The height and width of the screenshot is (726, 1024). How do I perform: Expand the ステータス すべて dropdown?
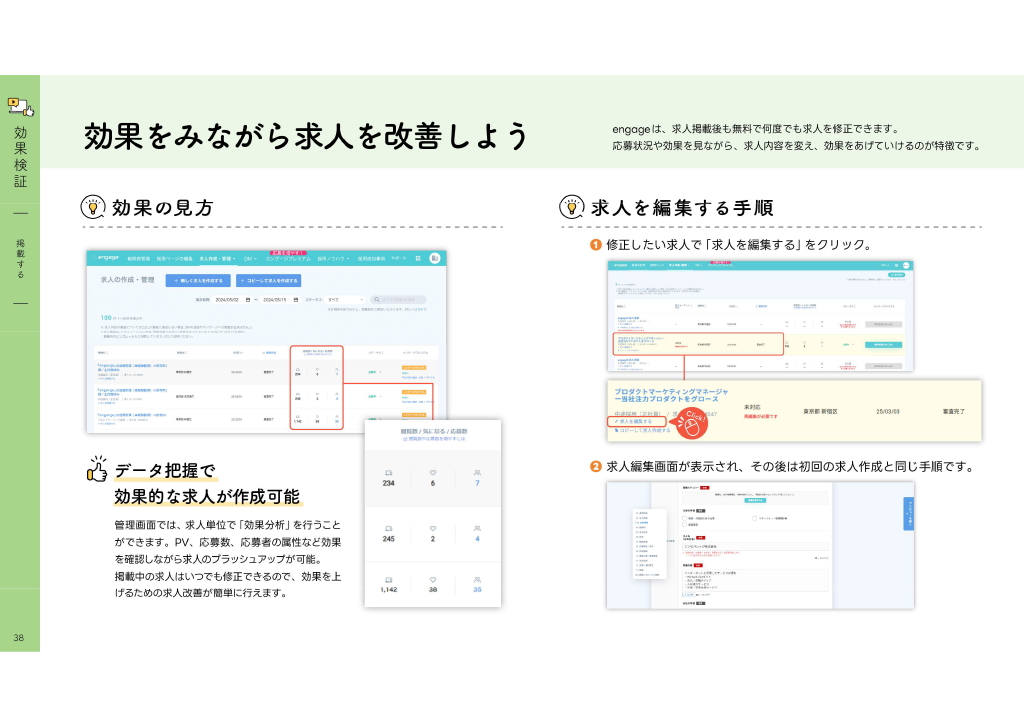point(345,300)
